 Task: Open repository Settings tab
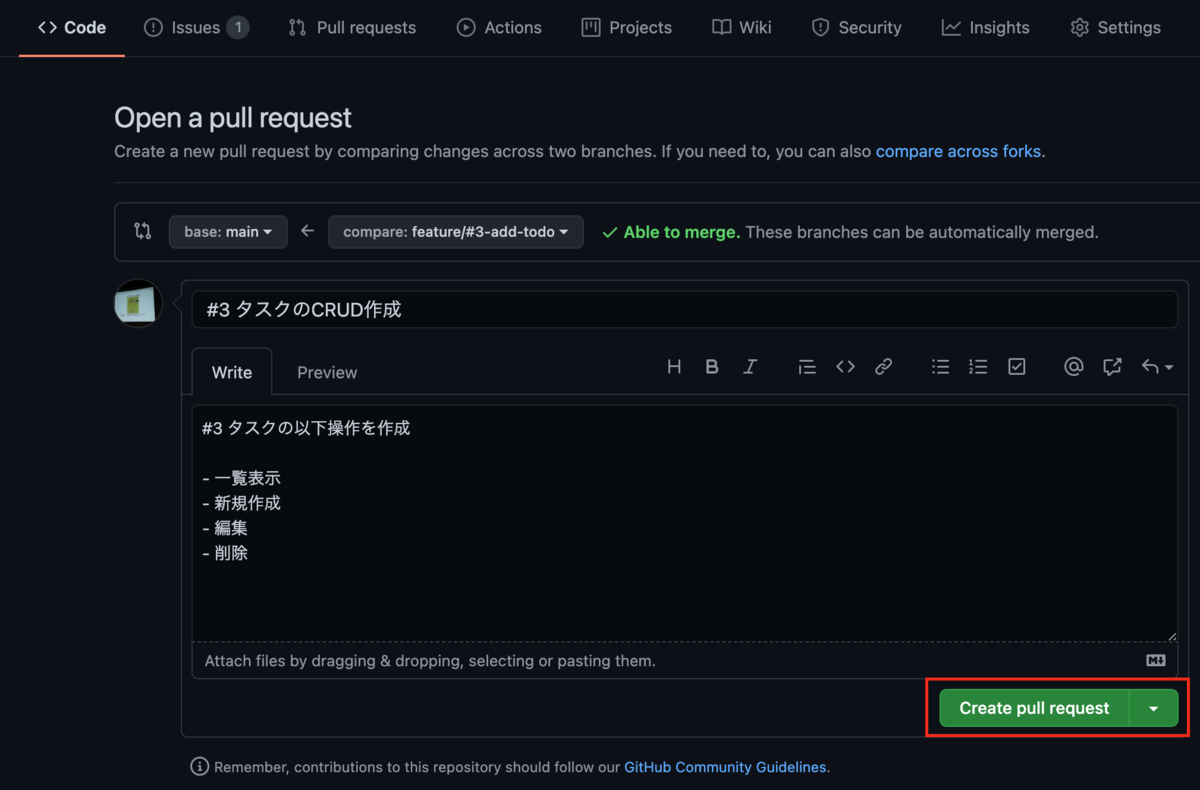(x=1115, y=28)
